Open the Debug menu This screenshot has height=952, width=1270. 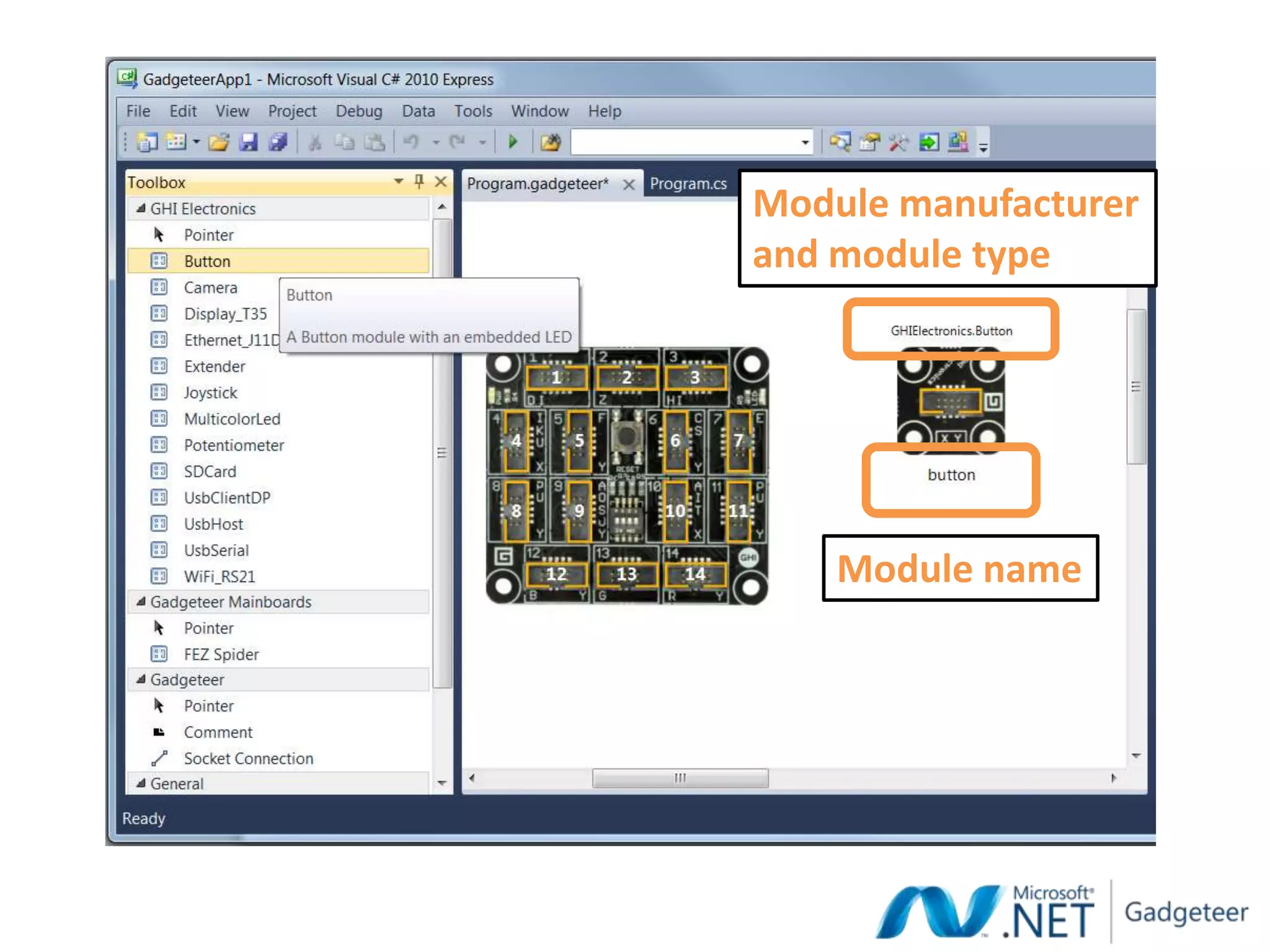(359, 111)
